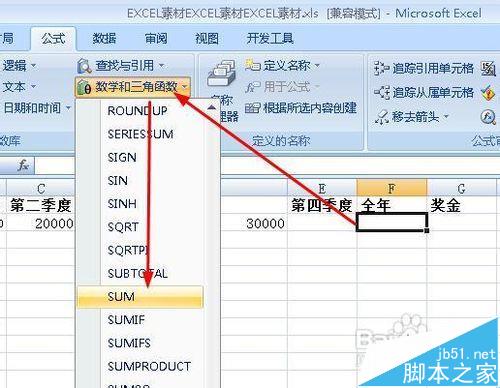500x388 pixels.
Task: Click the 用于公式 button
Action: click(x=282, y=87)
